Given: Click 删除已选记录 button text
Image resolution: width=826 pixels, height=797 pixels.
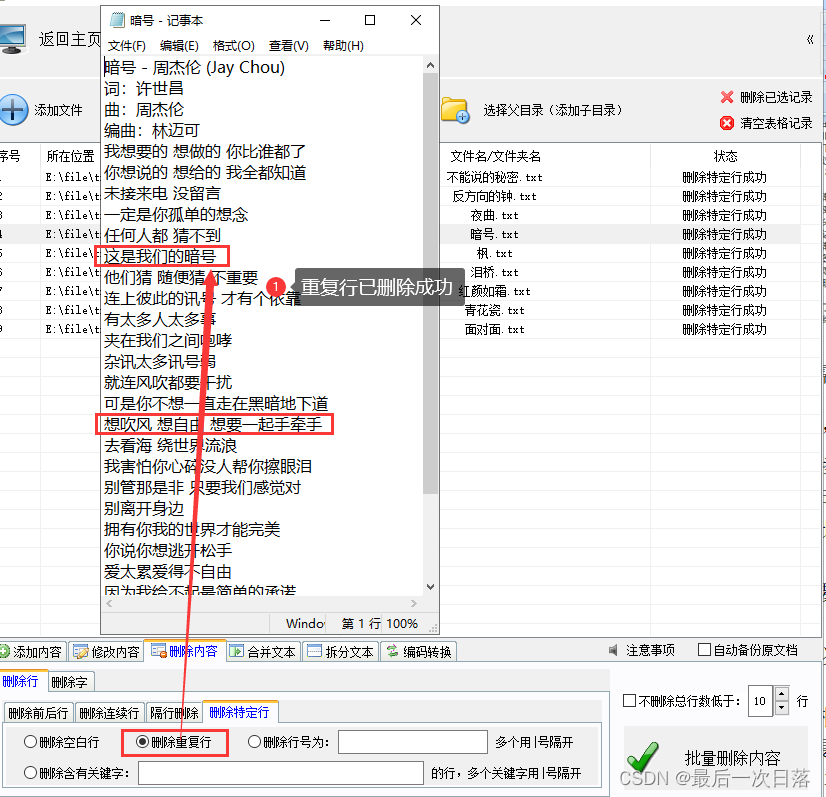Looking at the screenshot, I should [776, 97].
